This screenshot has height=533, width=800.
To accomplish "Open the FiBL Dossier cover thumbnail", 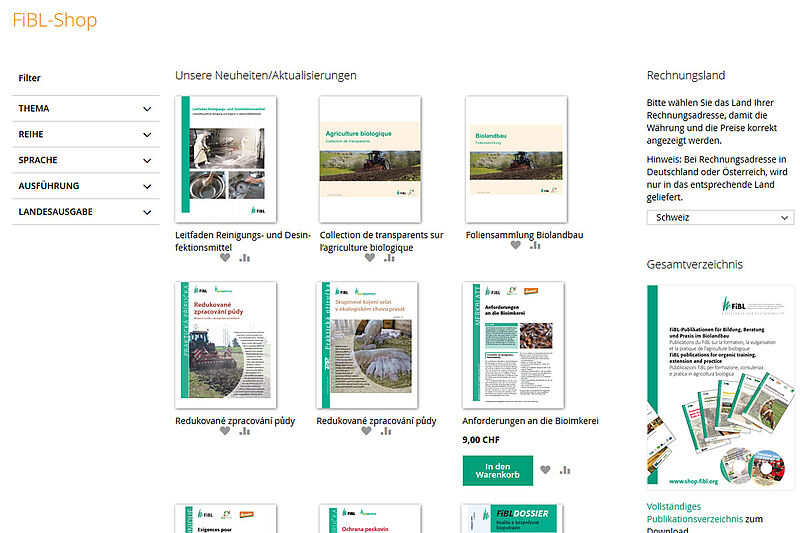I will (x=512, y=519).
